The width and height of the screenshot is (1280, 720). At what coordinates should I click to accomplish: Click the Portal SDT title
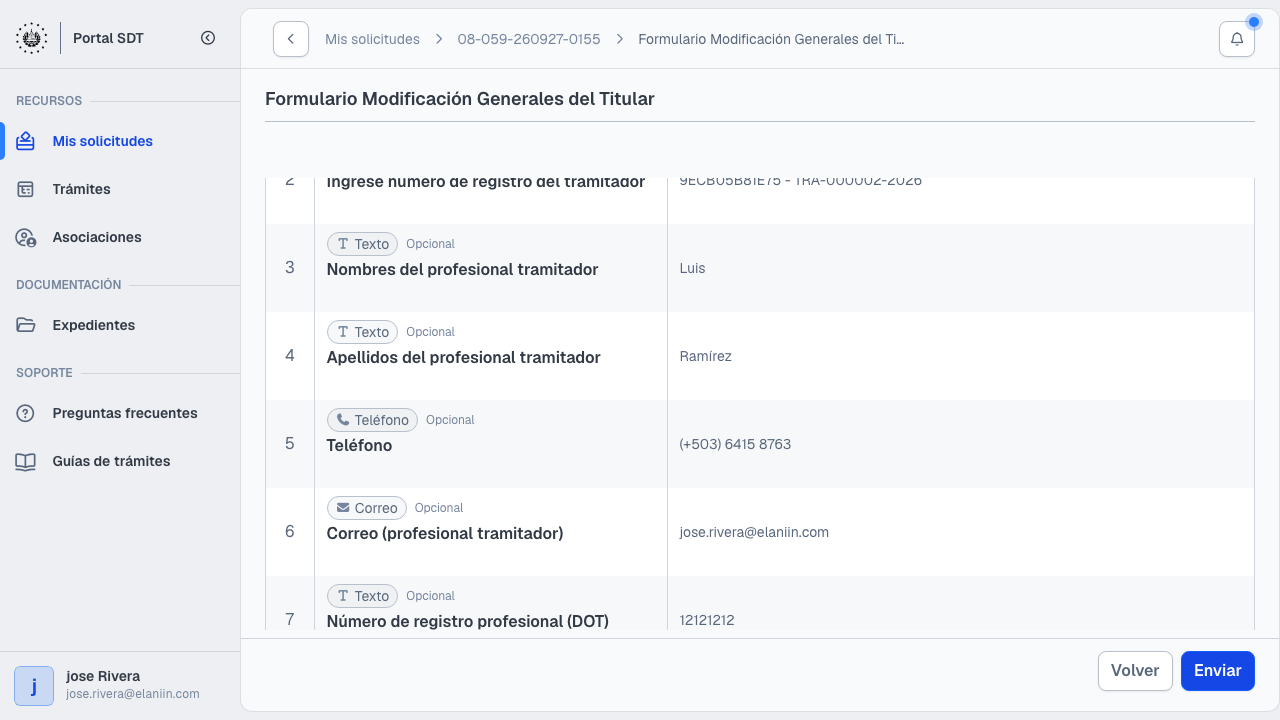click(x=108, y=38)
